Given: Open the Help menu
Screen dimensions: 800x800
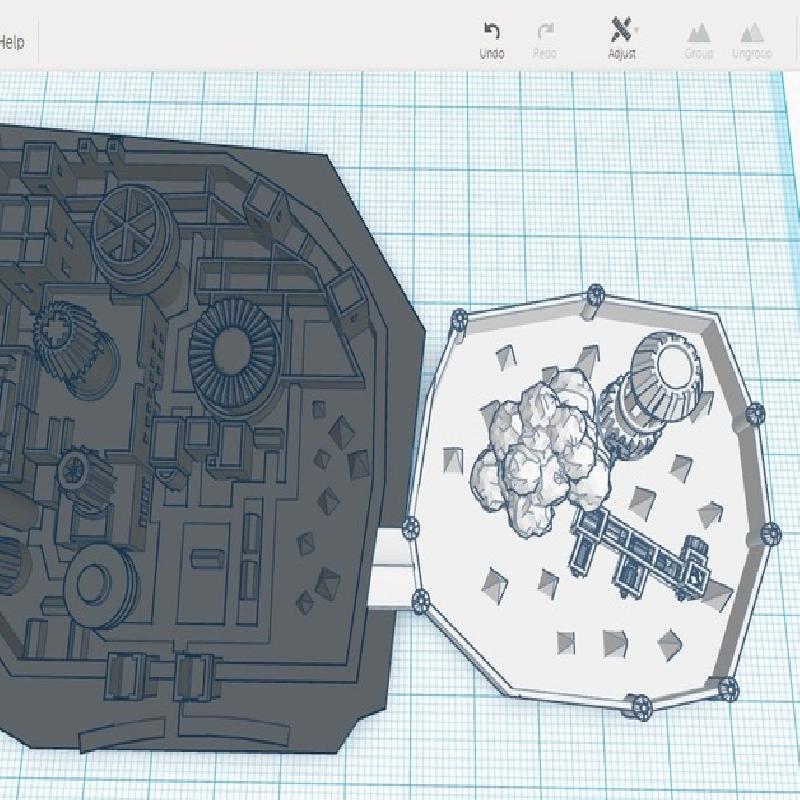Looking at the screenshot, I should 12,43.
